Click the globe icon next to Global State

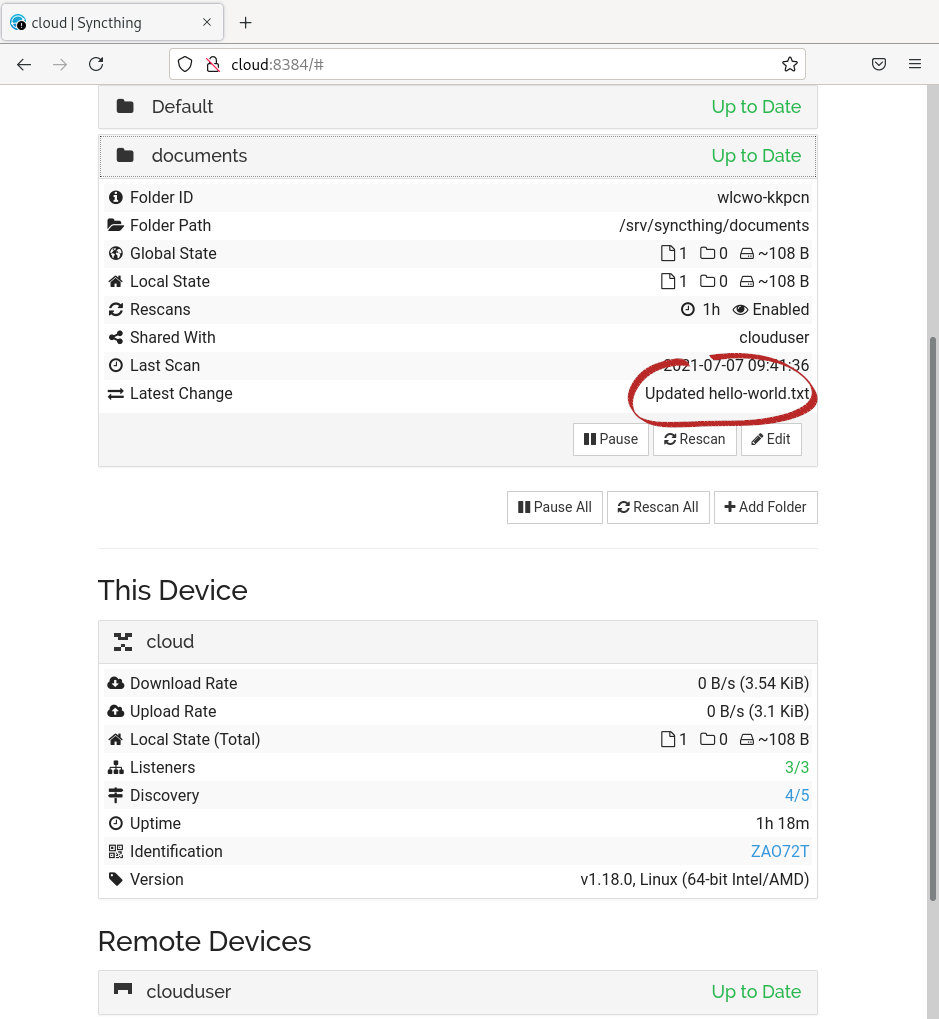(x=115, y=253)
